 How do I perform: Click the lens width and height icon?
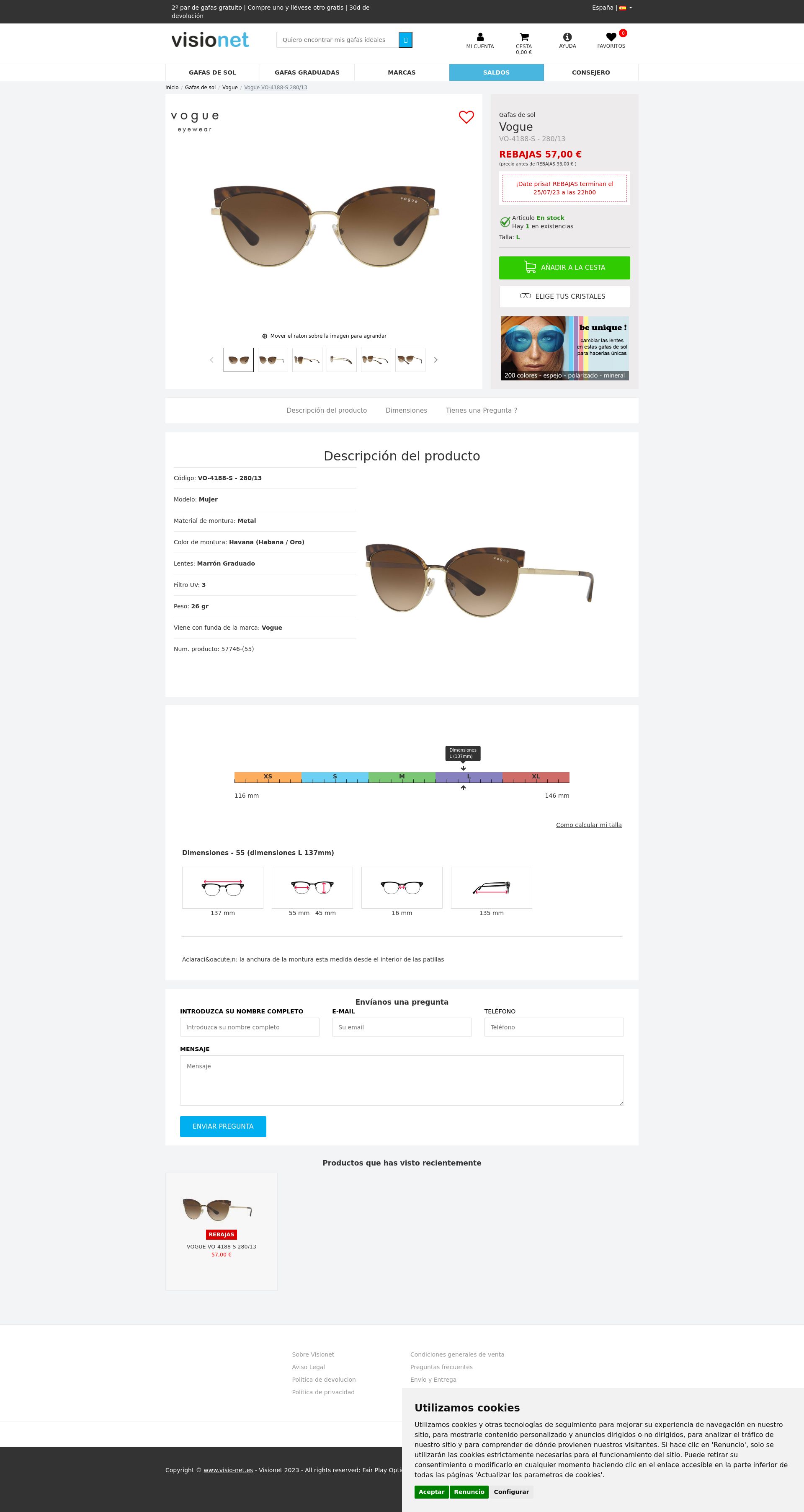(312, 887)
